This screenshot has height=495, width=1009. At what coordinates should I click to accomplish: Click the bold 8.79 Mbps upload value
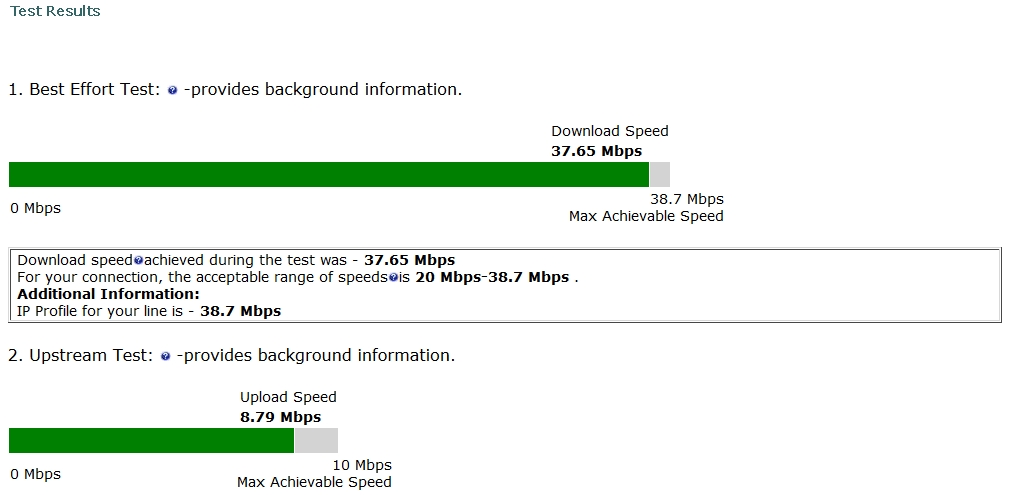280,417
